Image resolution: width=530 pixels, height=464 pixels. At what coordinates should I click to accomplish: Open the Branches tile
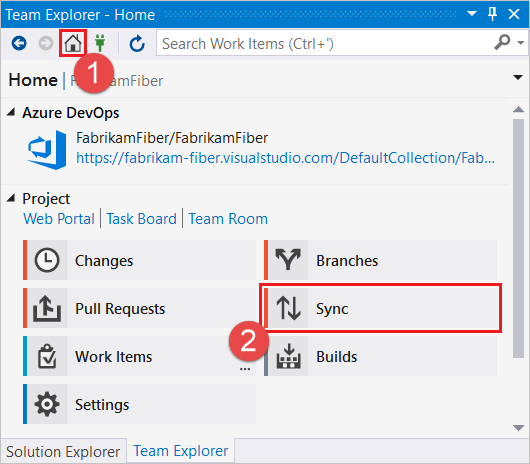click(381, 260)
